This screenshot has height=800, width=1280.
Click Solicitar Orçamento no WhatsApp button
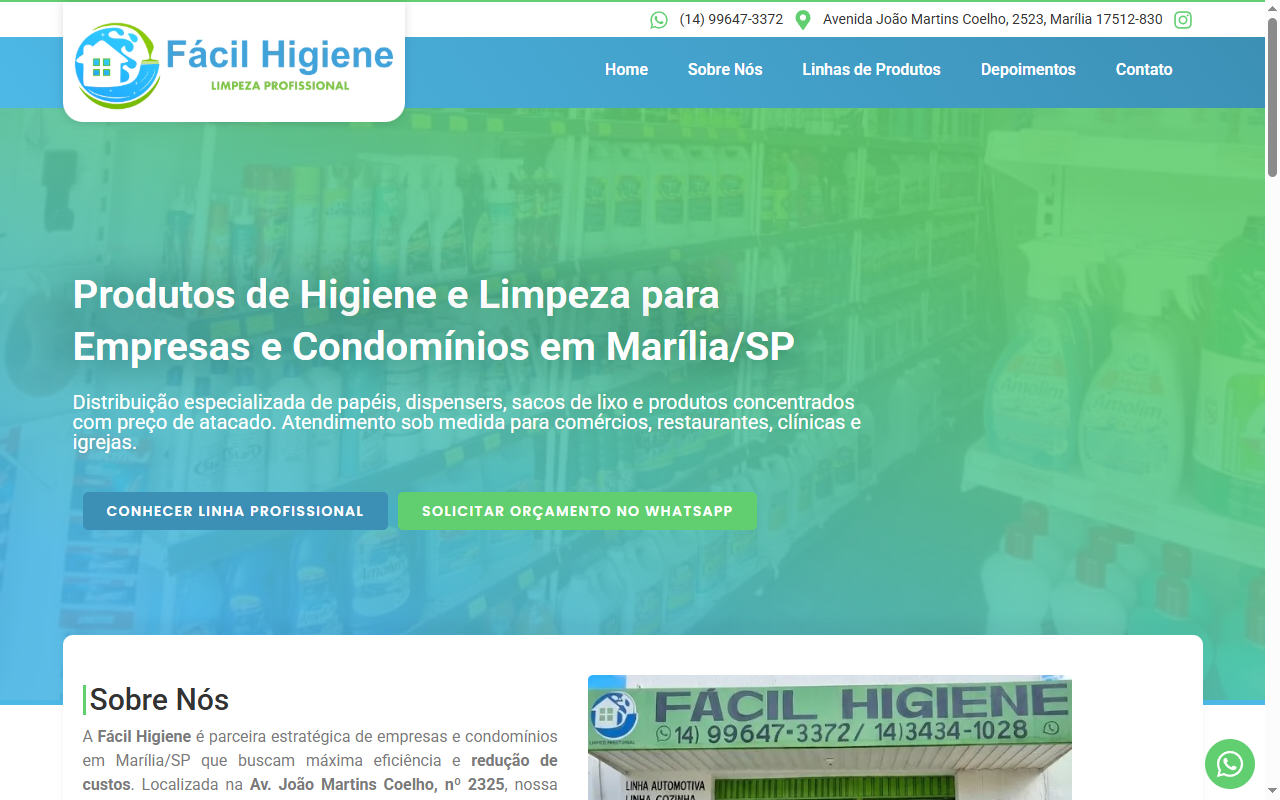point(577,511)
